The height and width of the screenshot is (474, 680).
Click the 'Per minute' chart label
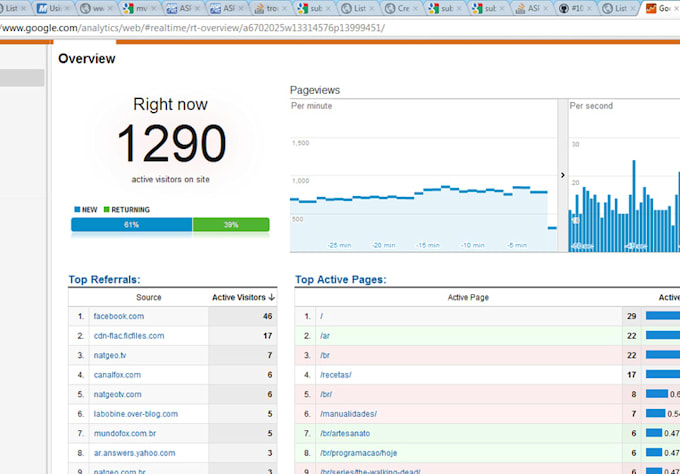click(311, 106)
